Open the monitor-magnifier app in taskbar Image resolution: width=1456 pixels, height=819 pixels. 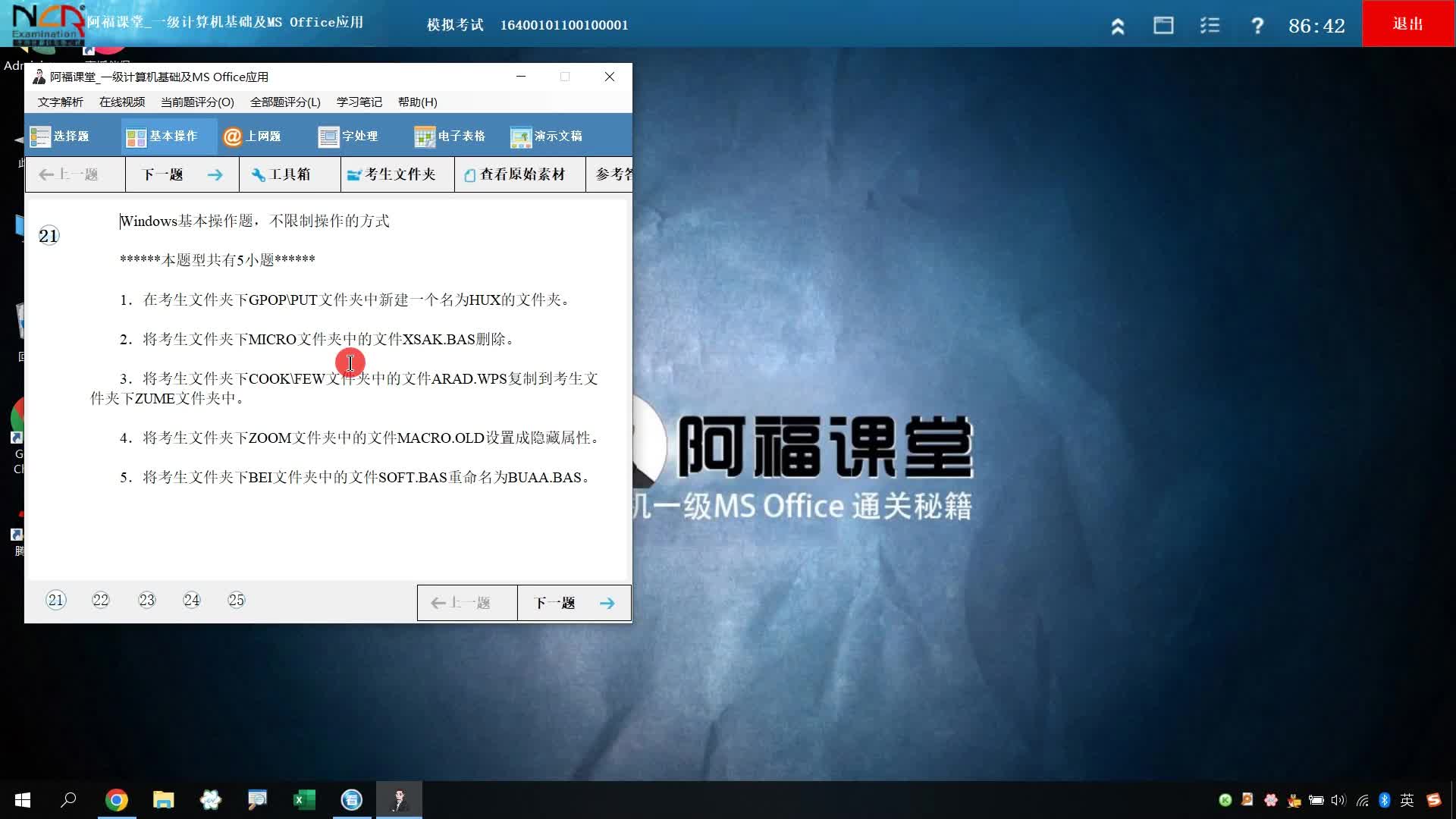[x=257, y=800]
